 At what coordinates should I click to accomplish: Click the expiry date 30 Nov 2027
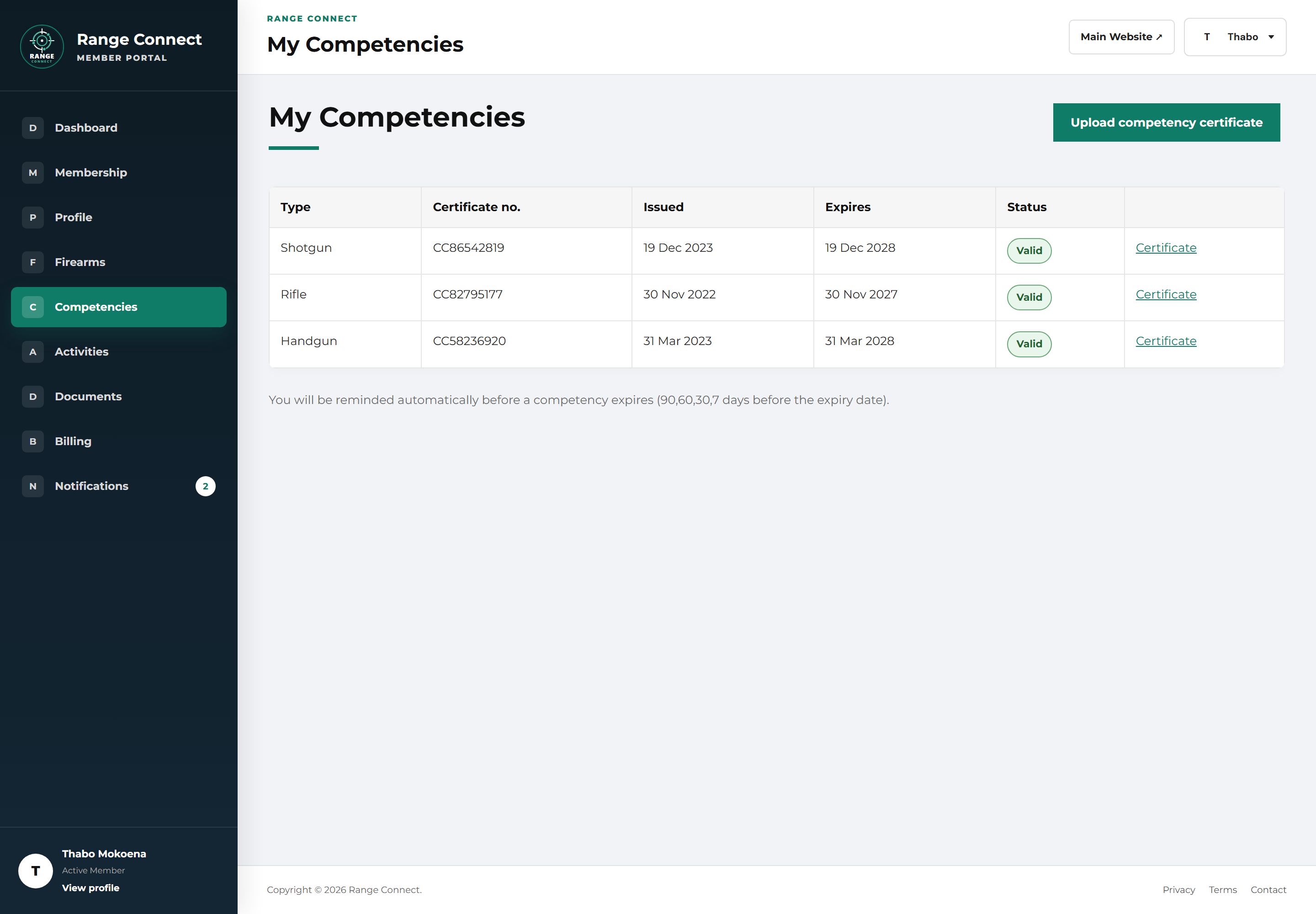[x=861, y=294]
